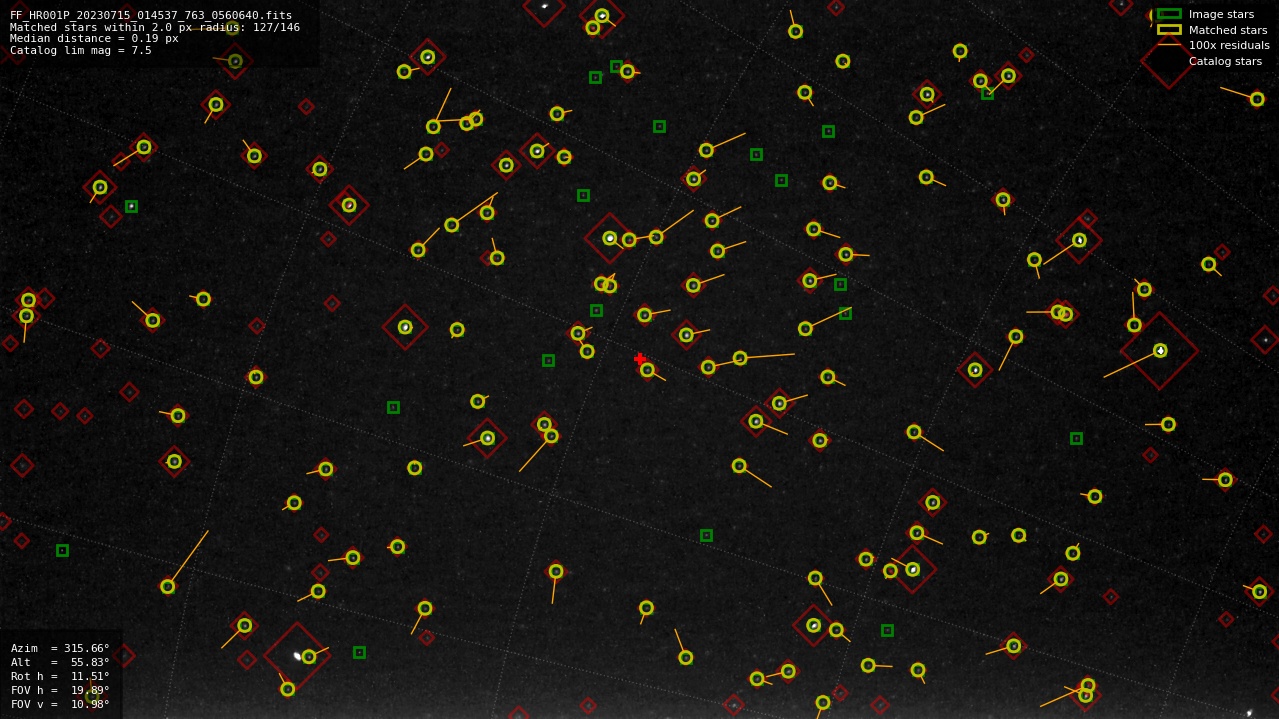The width and height of the screenshot is (1279, 719).
Task: Click the 'Alt = 55.83°' readout
Action: click(x=60, y=662)
